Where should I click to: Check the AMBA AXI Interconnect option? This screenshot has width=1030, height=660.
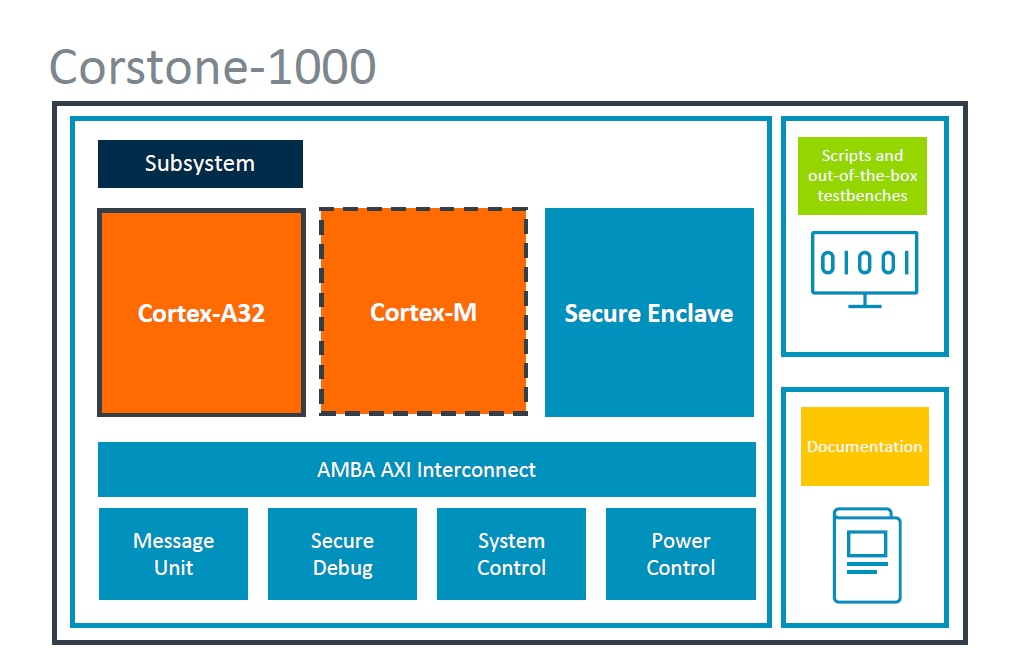[426, 469]
